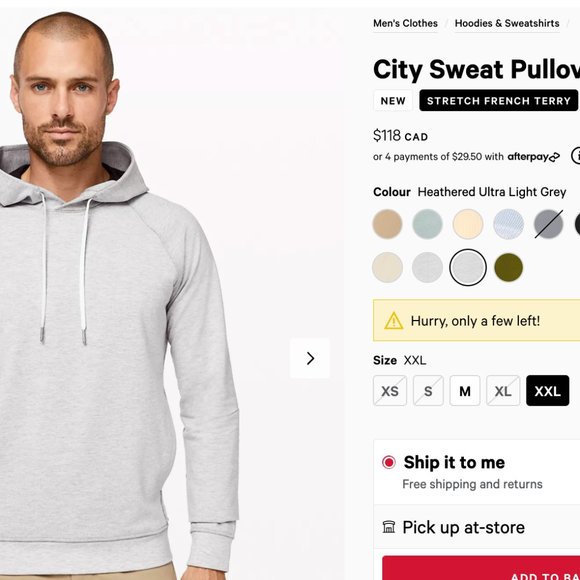Screen dimensions: 580x580
Task: Choose the crossed-out dark grey swatch
Action: click(549, 224)
